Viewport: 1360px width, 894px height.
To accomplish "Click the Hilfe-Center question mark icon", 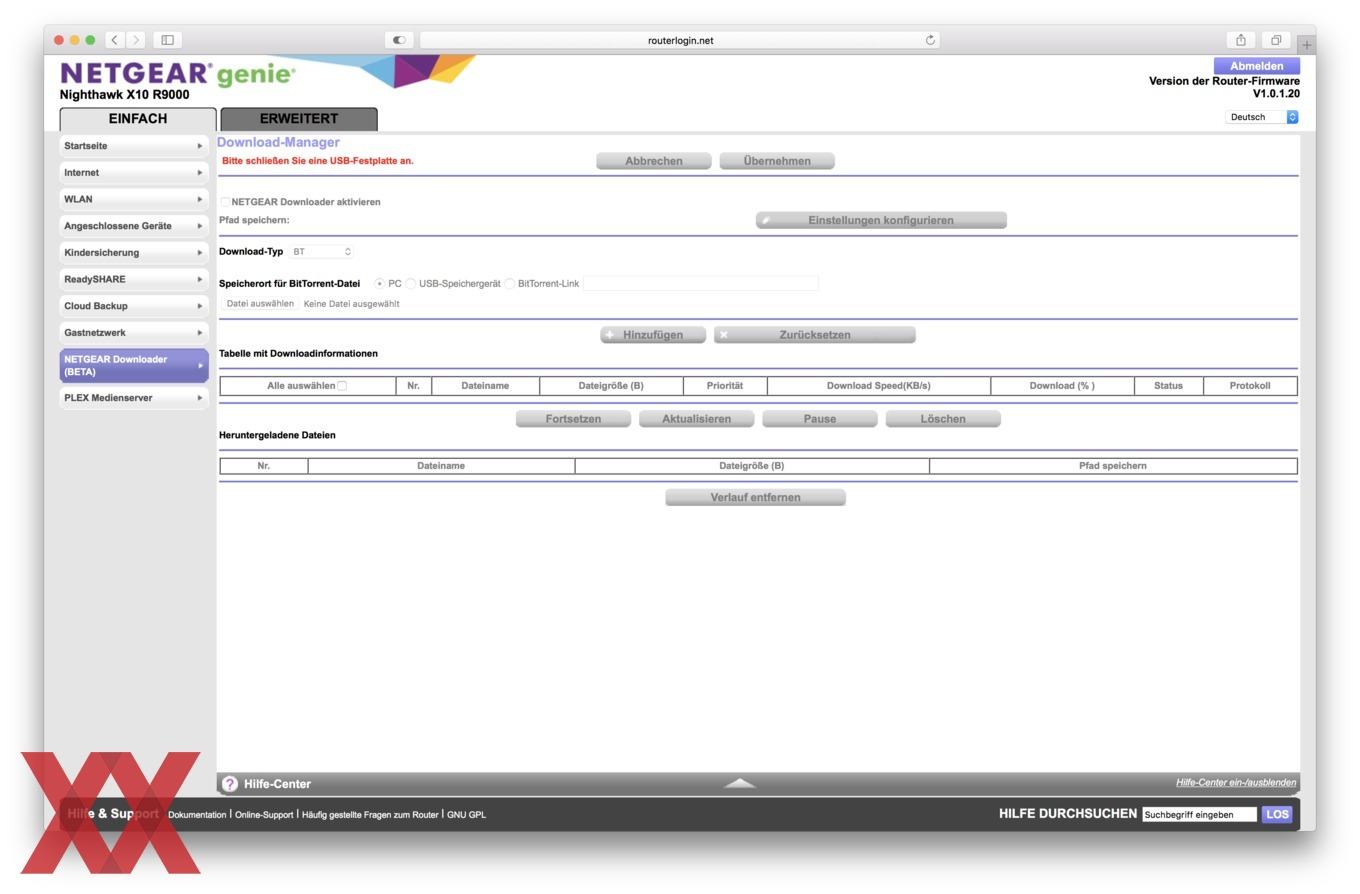I will pos(230,784).
